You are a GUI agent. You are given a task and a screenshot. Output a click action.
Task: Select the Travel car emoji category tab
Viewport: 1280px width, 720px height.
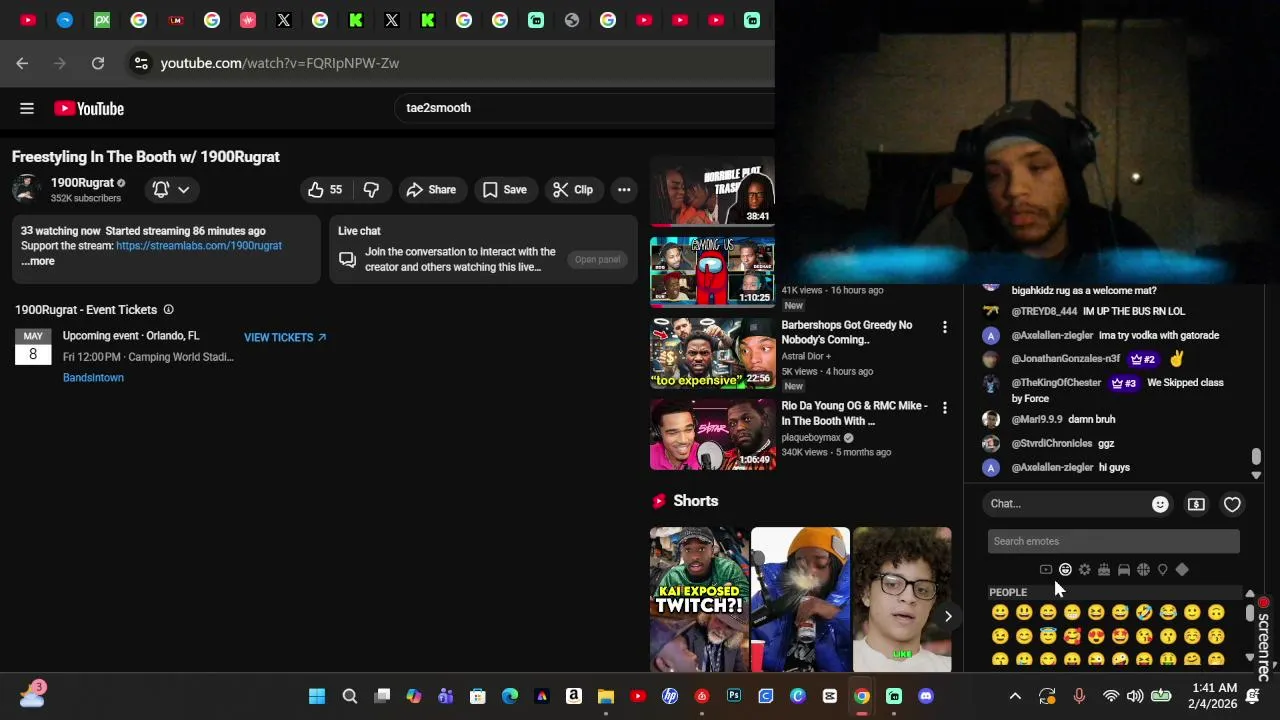(x=1124, y=570)
